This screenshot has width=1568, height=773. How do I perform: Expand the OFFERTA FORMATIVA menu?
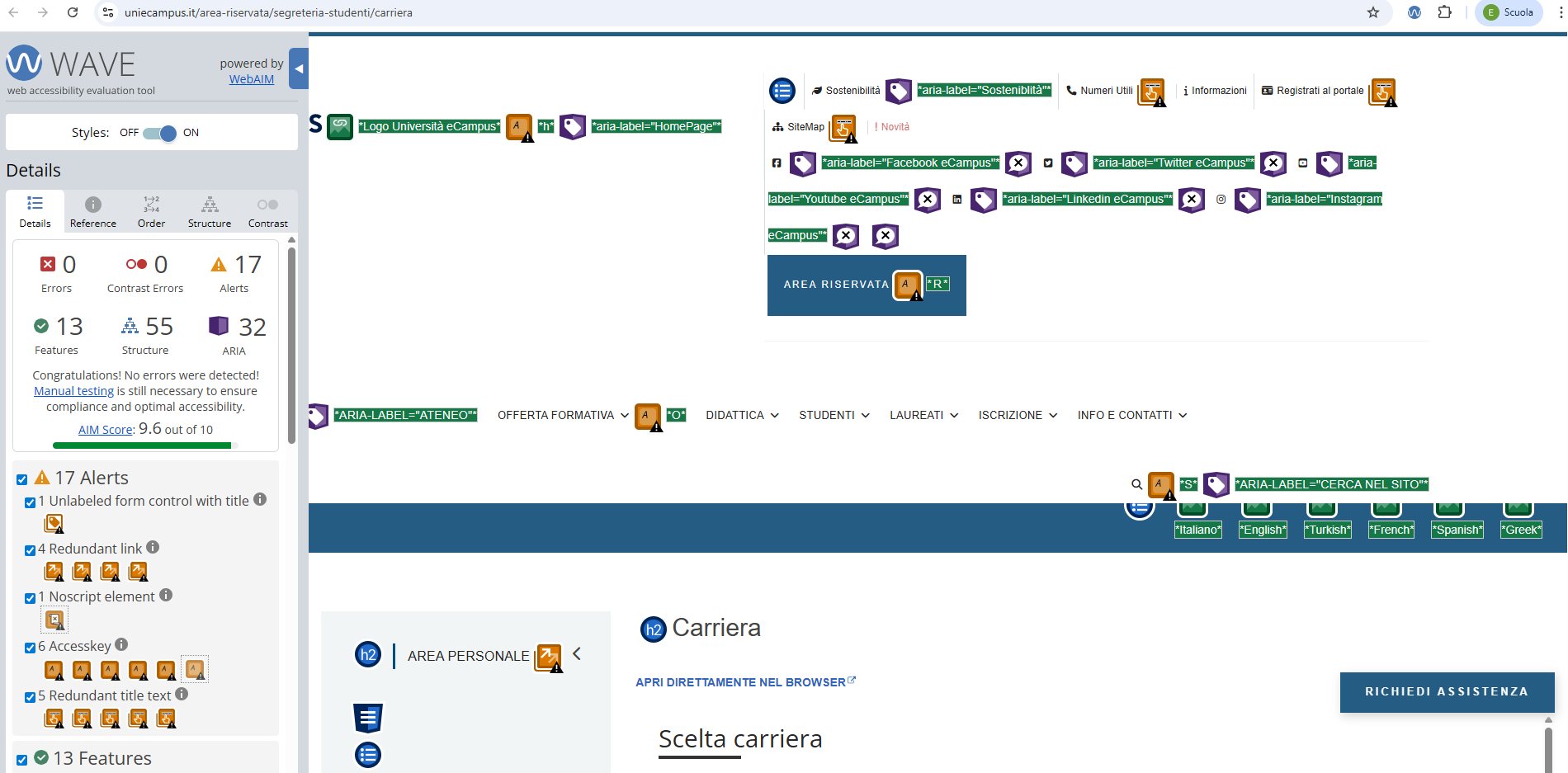[x=563, y=415]
